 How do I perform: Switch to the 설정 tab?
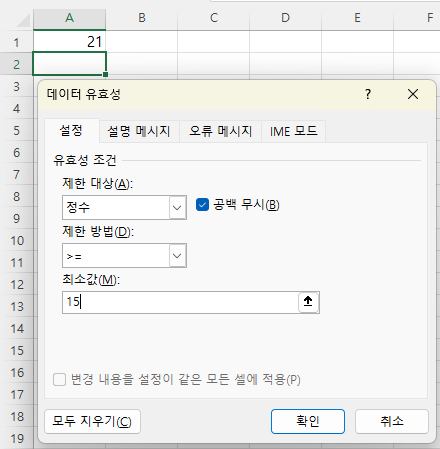coord(71,130)
